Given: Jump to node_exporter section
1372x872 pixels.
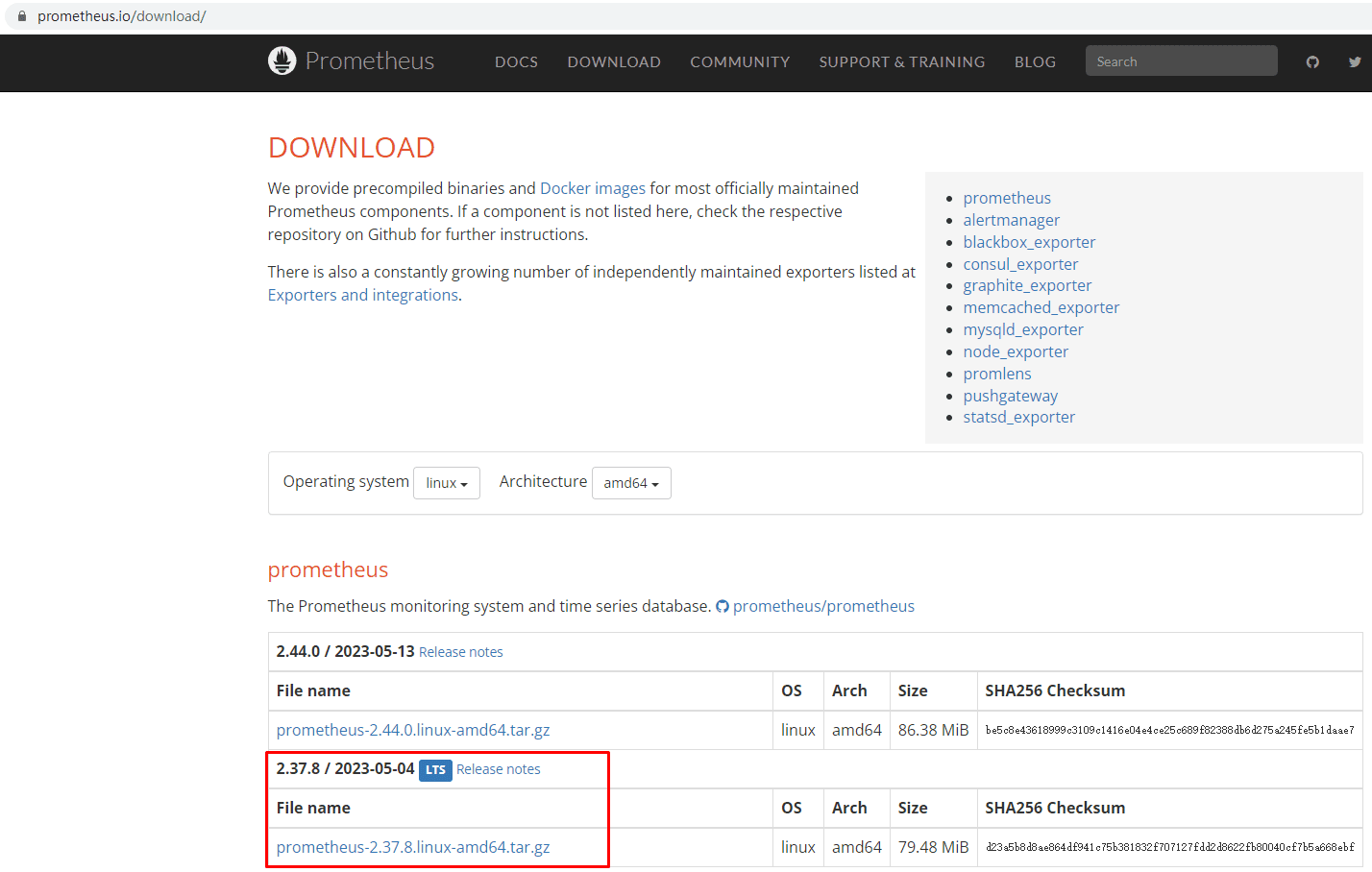Looking at the screenshot, I should [x=1016, y=351].
